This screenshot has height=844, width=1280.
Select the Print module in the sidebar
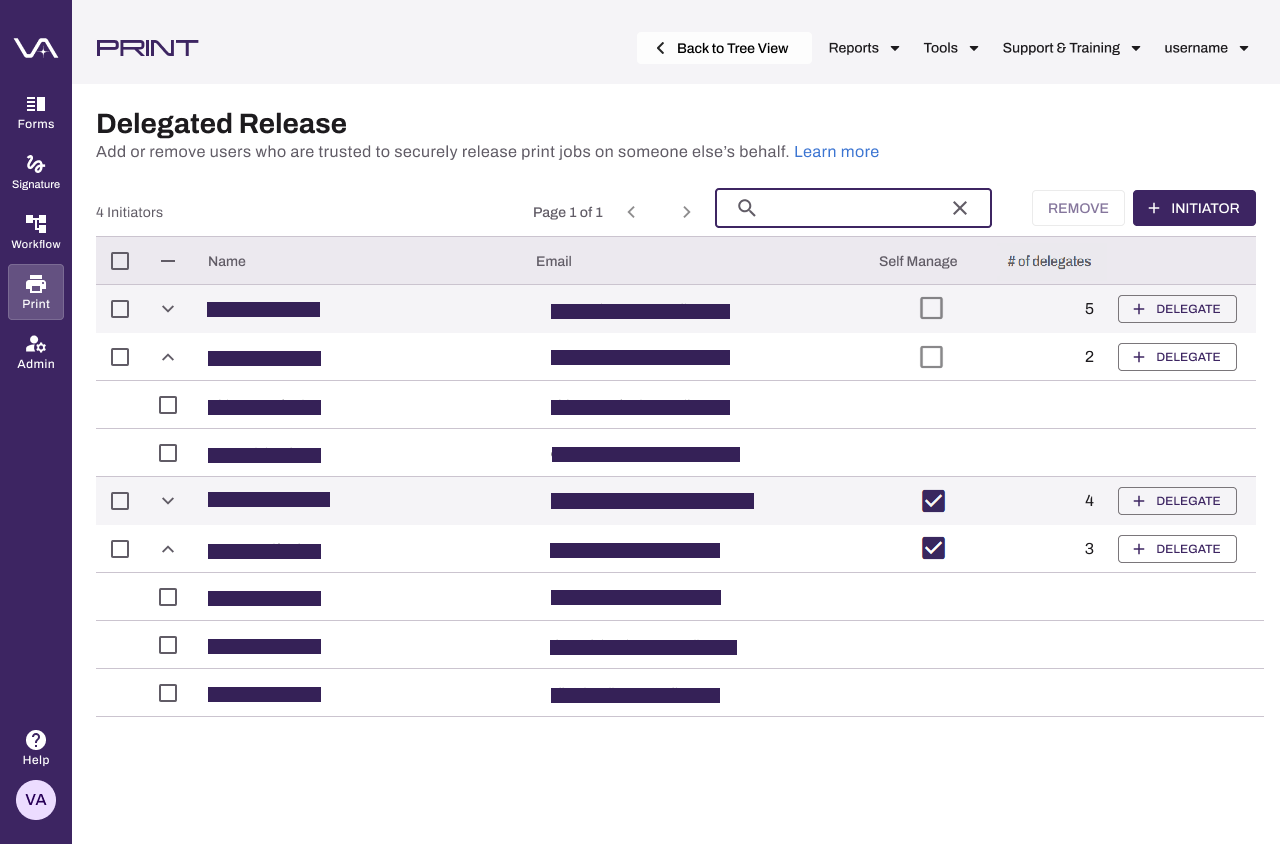click(x=36, y=292)
